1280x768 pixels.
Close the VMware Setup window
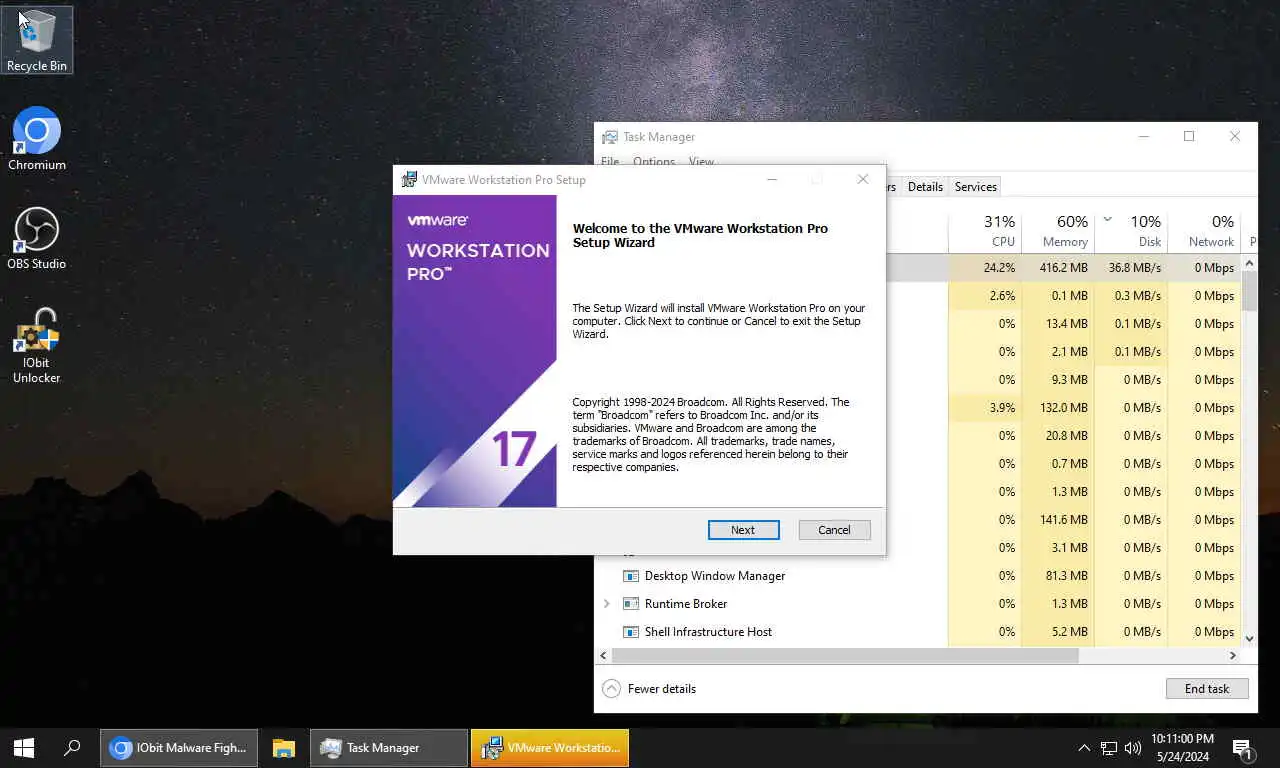tap(863, 179)
